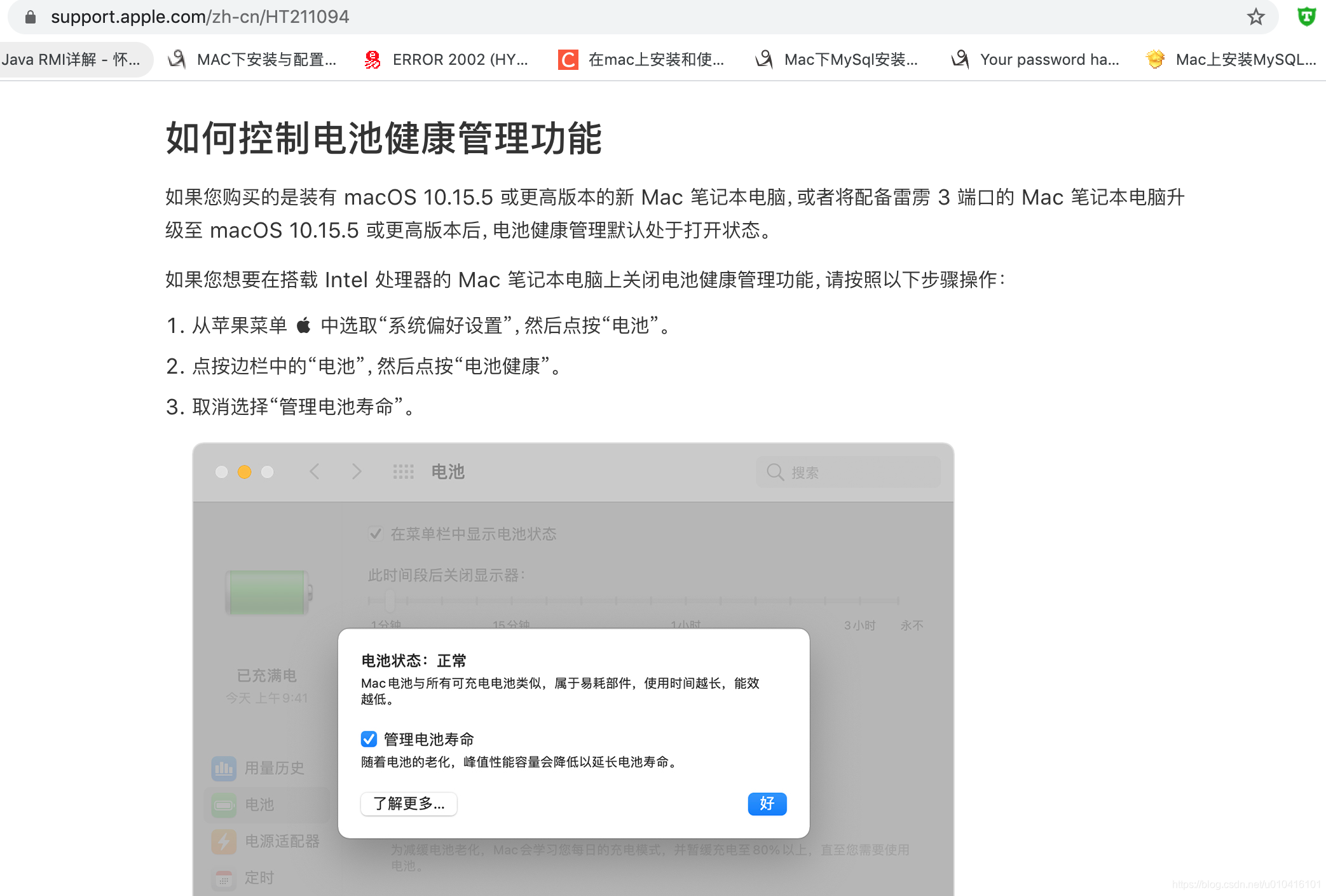Click the power adapter sidebar icon
The image size is (1326, 896).
(224, 841)
